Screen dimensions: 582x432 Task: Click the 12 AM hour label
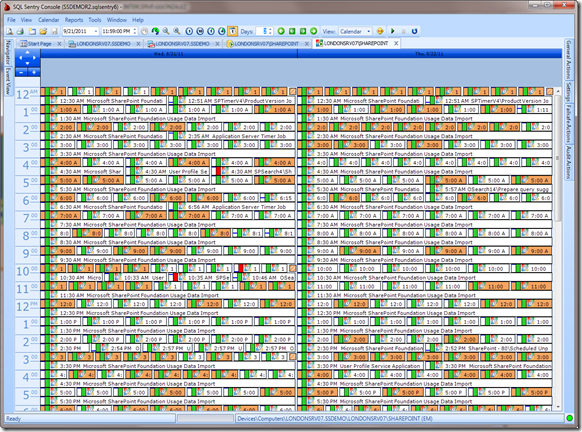pos(27,94)
